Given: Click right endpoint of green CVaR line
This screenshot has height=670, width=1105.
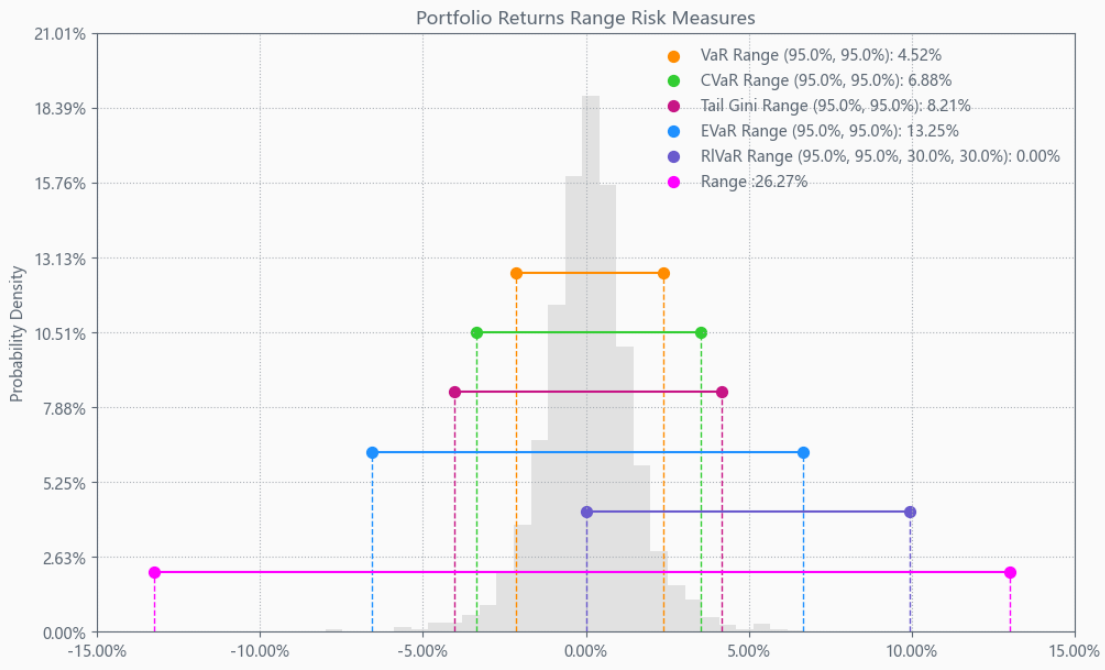Looking at the screenshot, I should 701,333.
